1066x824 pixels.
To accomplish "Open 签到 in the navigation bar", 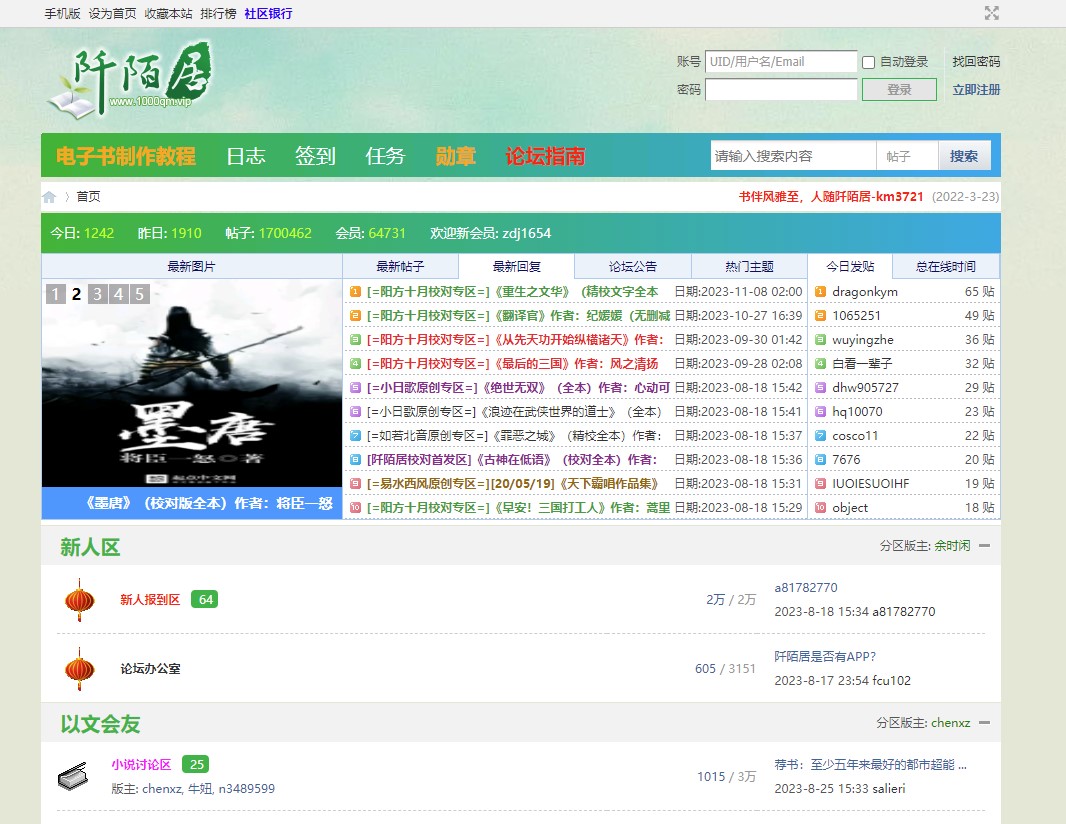I will point(315,156).
